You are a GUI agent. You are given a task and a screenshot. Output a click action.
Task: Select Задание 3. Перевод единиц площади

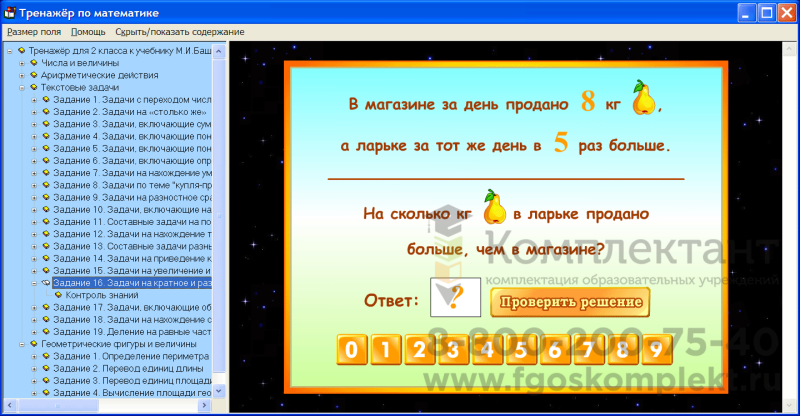click(x=132, y=381)
